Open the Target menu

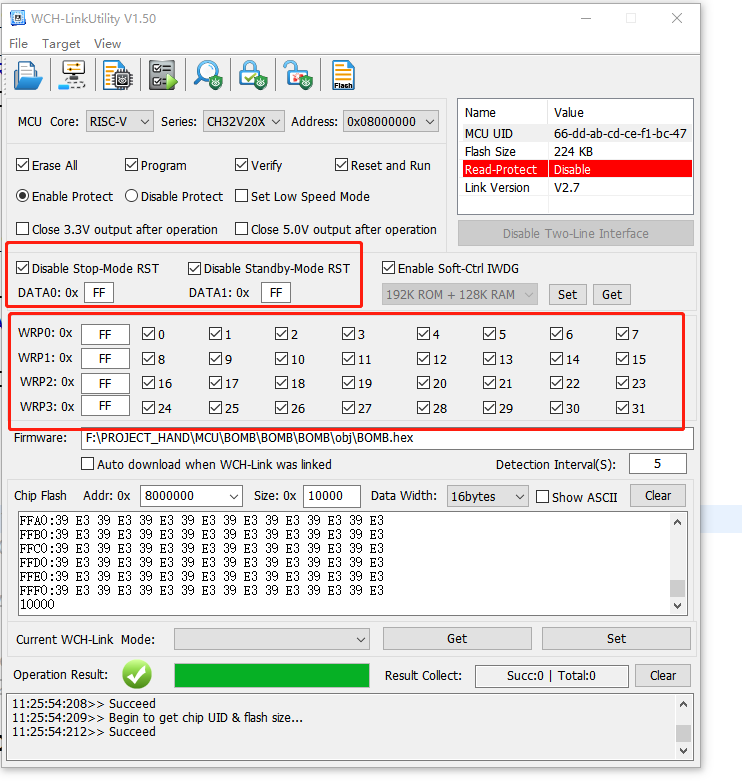pyautogui.click(x=61, y=44)
